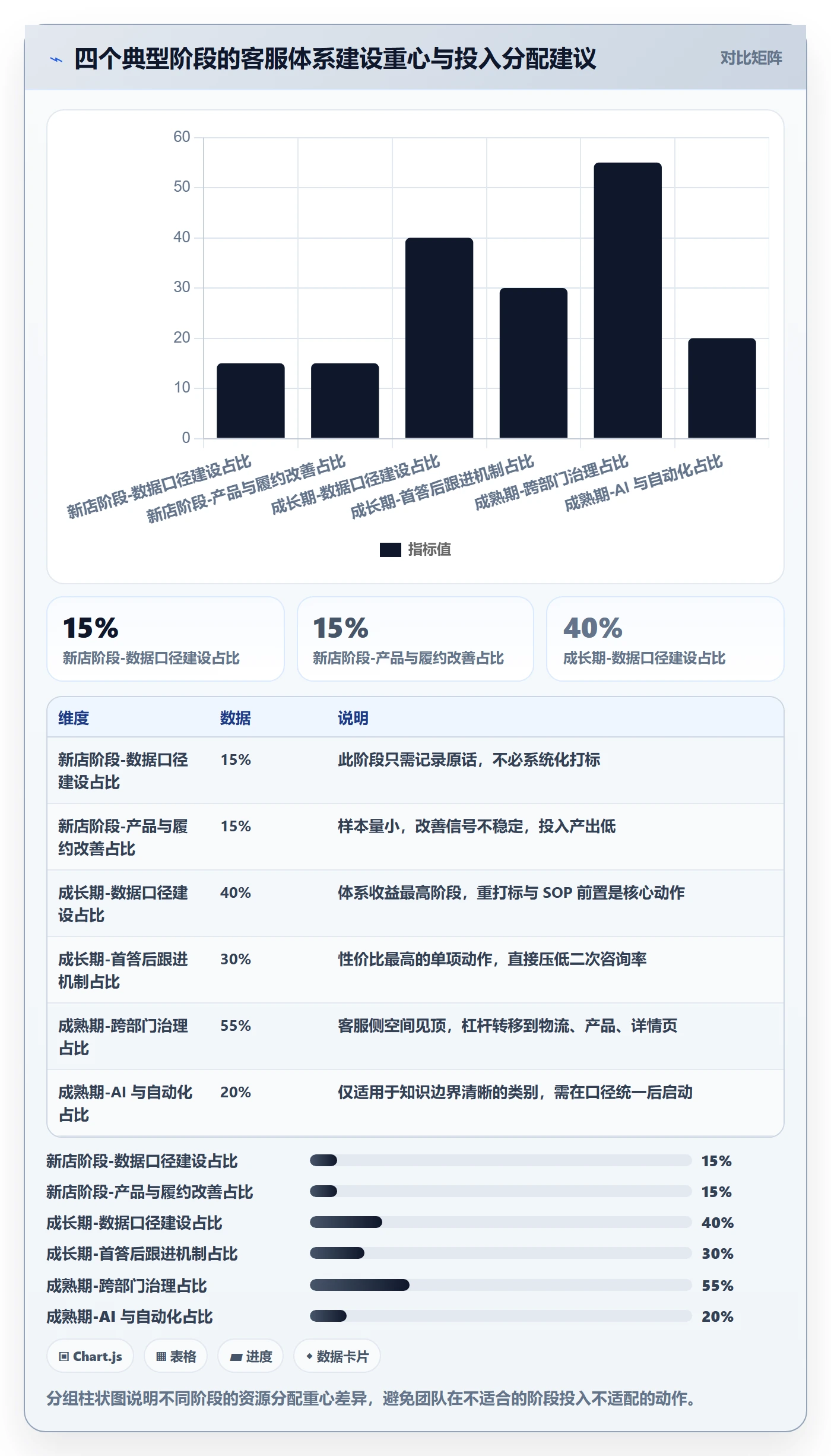
Task: Click the 55% value in the table
Action: tap(236, 1026)
